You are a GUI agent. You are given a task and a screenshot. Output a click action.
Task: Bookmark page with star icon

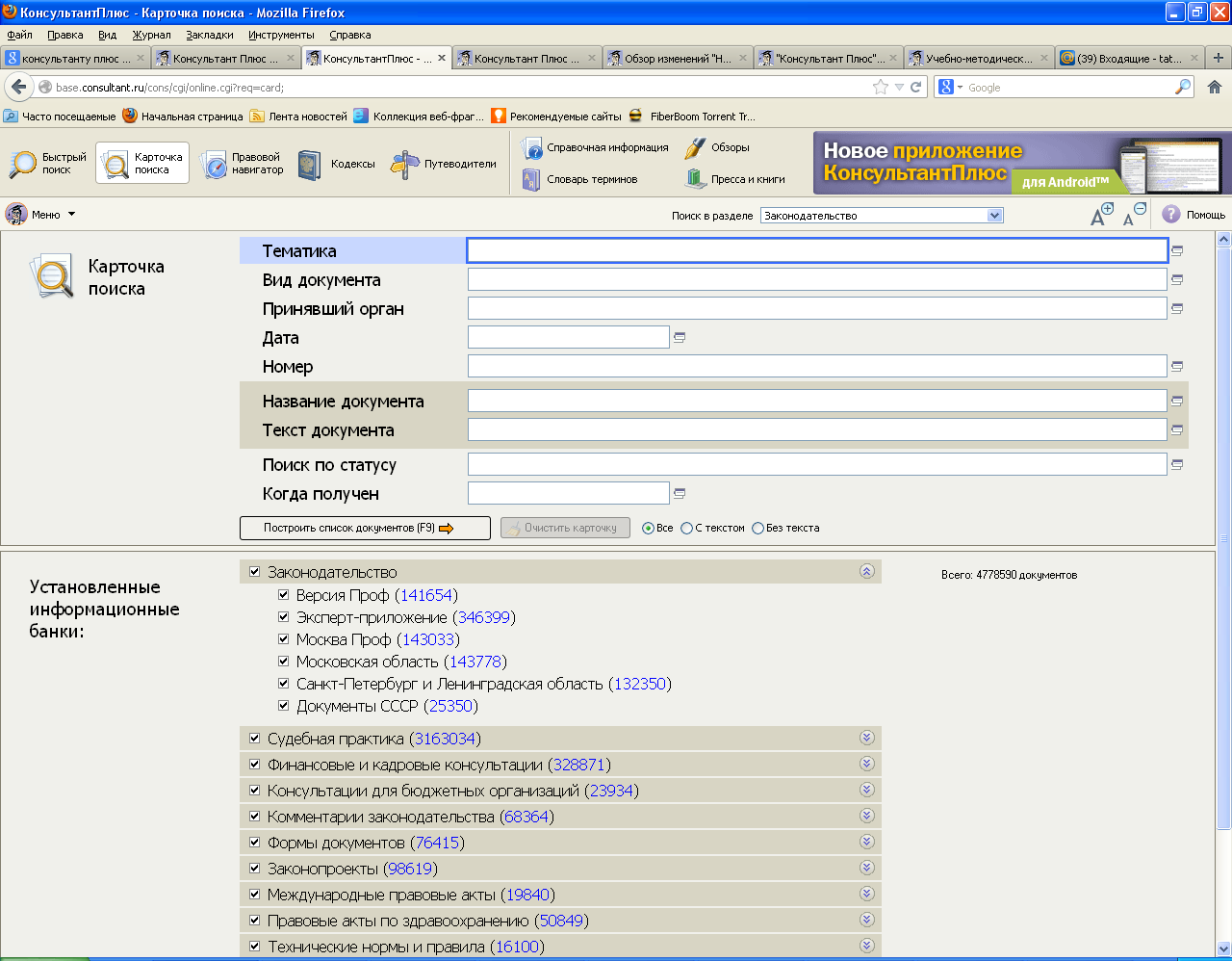pos(880,87)
